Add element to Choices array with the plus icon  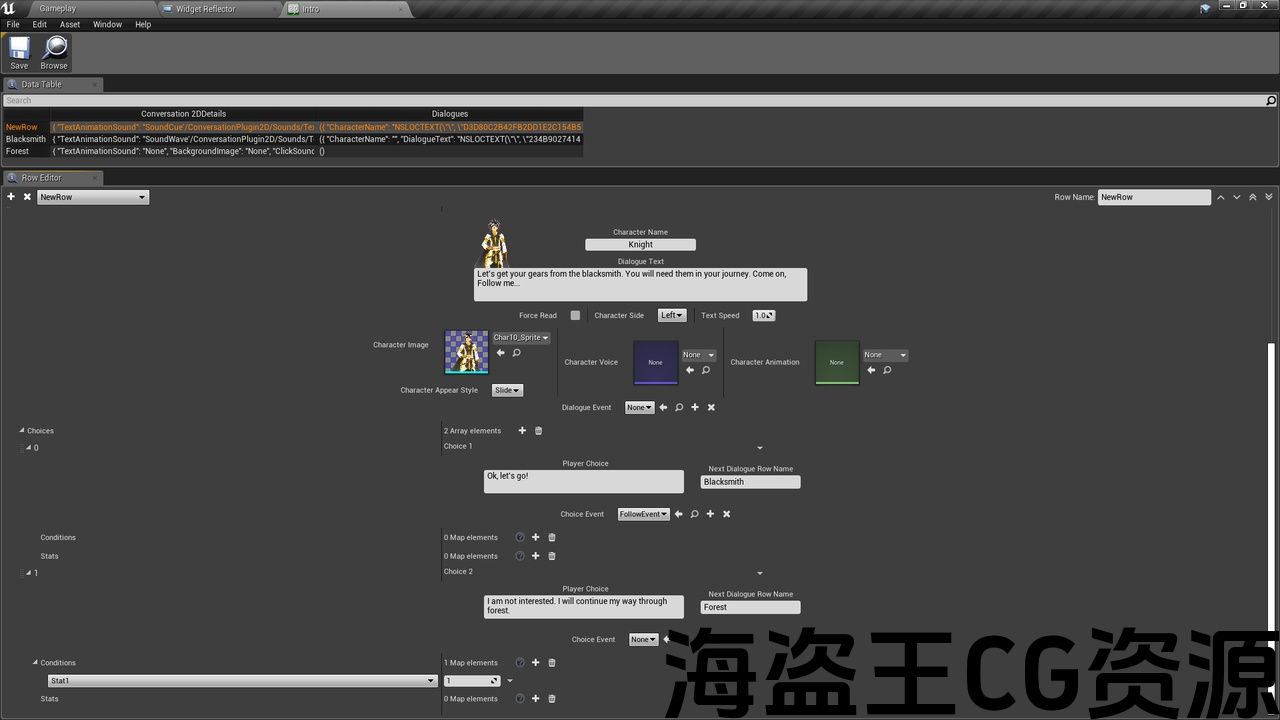point(522,431)
